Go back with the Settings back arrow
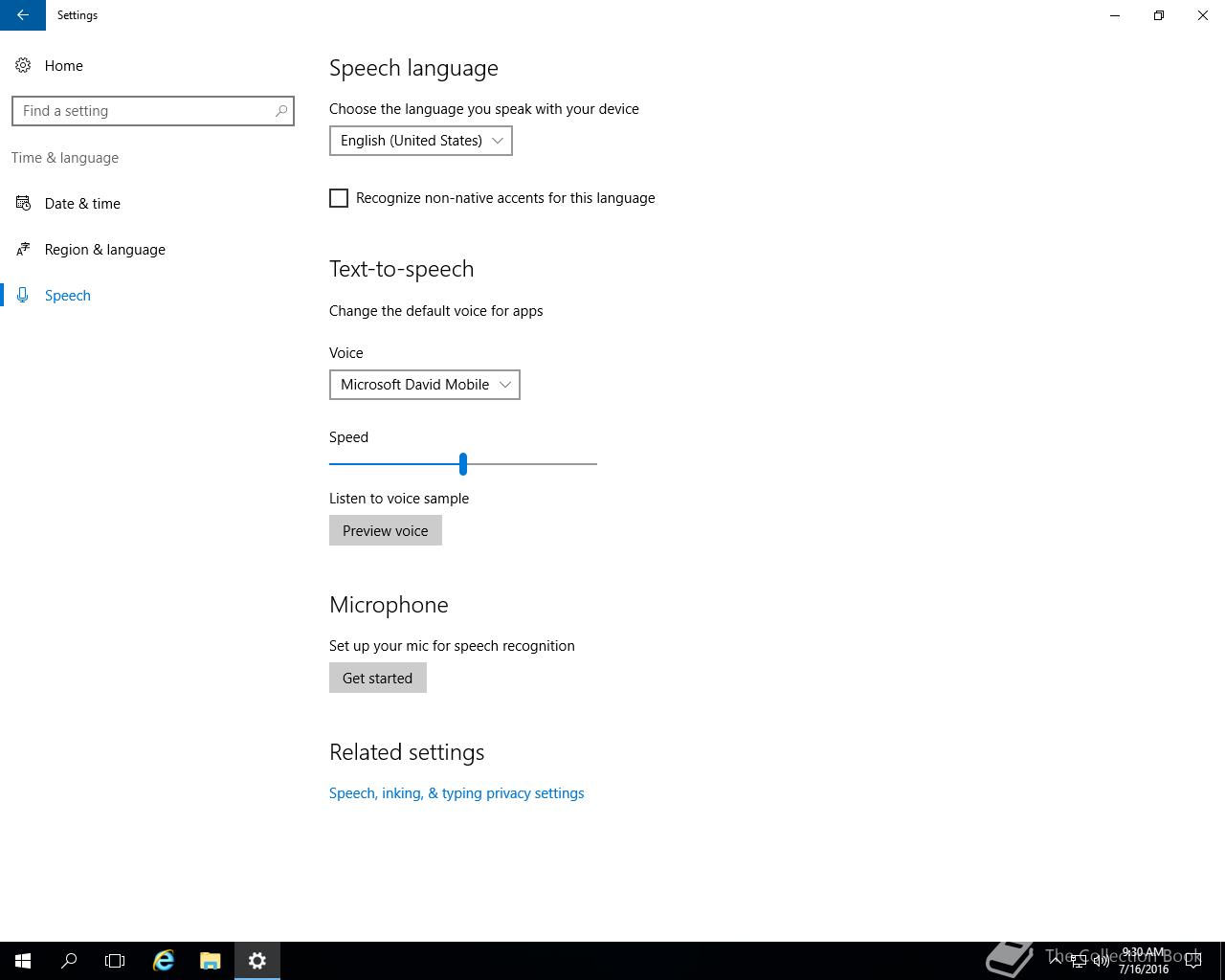This screenshot has height=980, width=1225. point(23,15)
